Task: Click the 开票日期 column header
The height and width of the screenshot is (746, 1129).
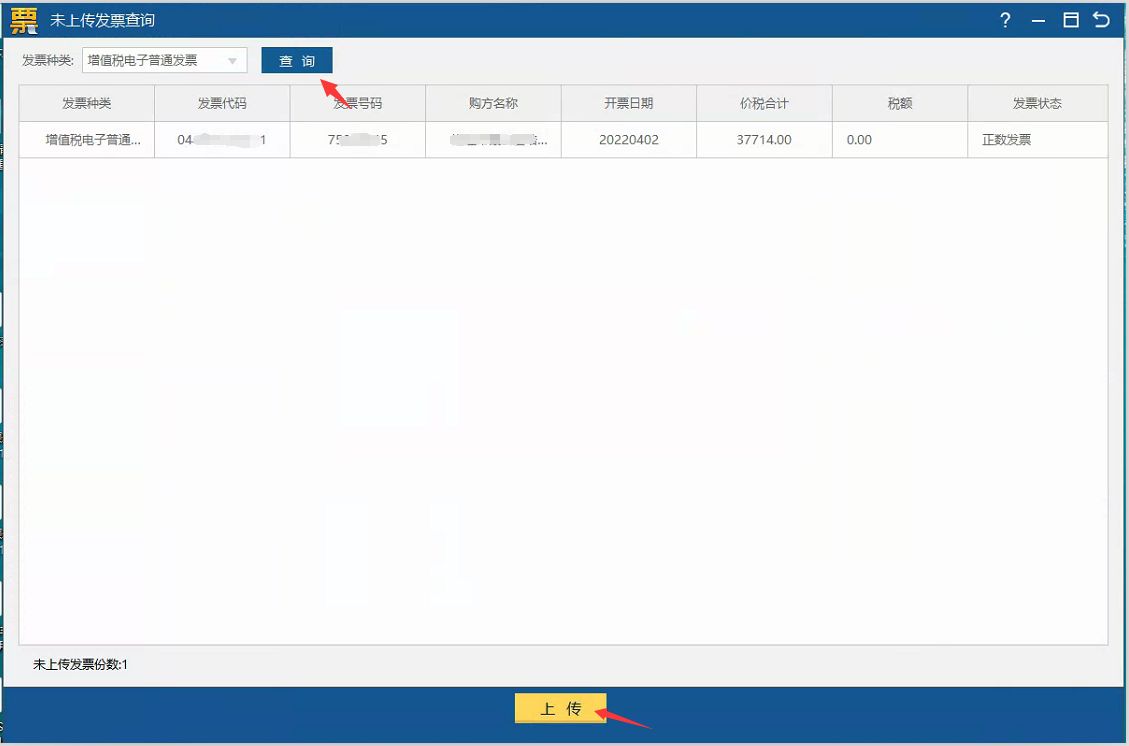Action: (x=629, y=104)
